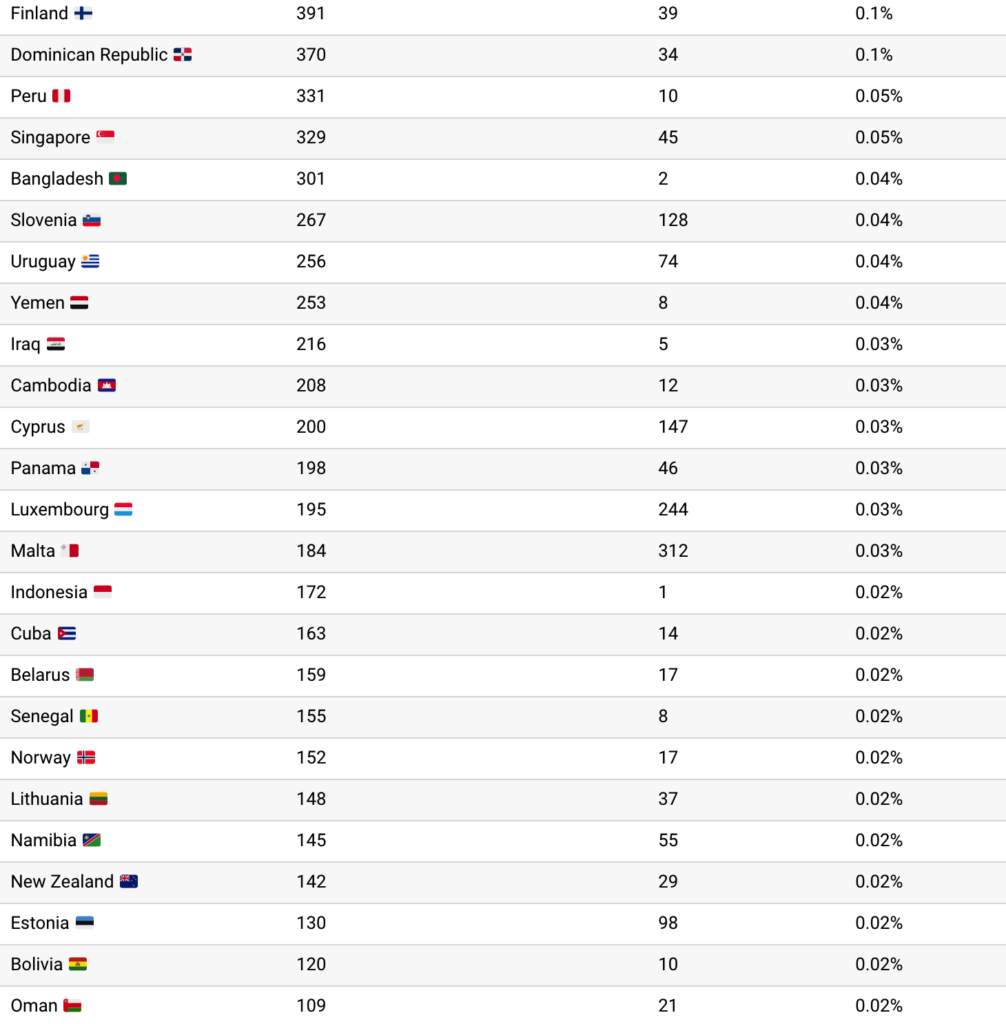This screenshot has width=1006, height=1024.
Task: Click the New Zealand flag icon
Action: 128,882
